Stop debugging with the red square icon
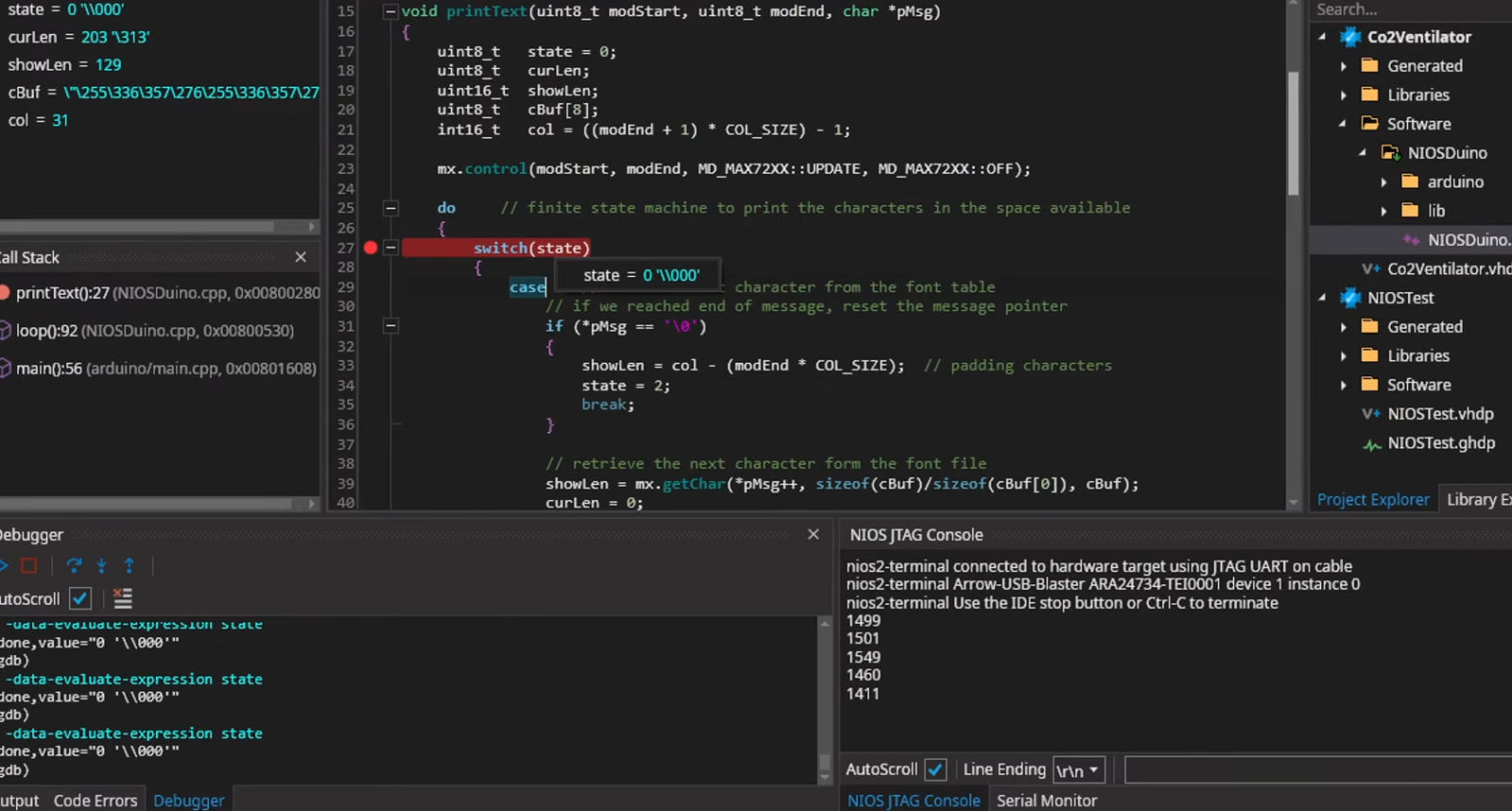The image size is (1512, 811). [x=28, y=566]
